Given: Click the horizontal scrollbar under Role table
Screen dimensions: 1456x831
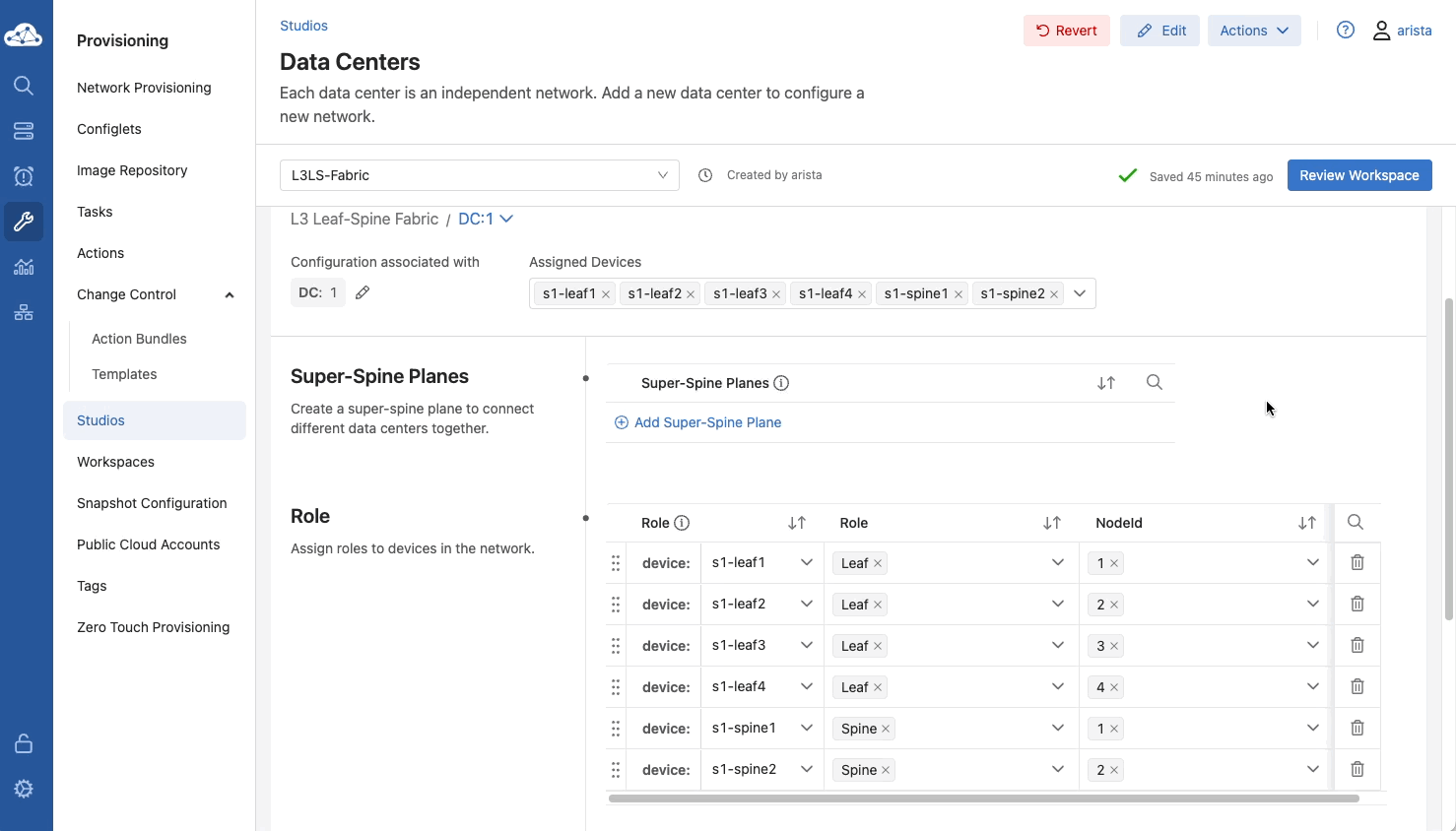Looking at the screenshot, I should point(983,799).
